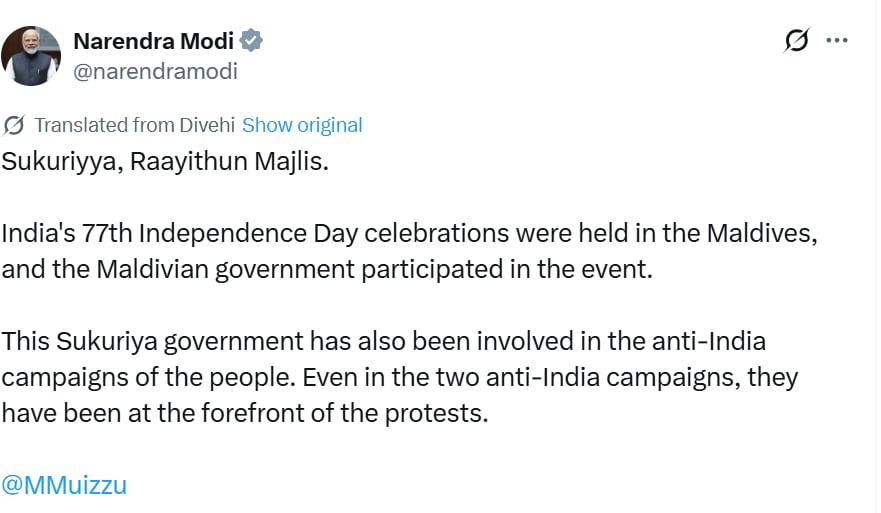Image resolution: width=881 pixels, height=513 pixels.
Task: Show original Divehi text of the post
Action: [302, 125]
